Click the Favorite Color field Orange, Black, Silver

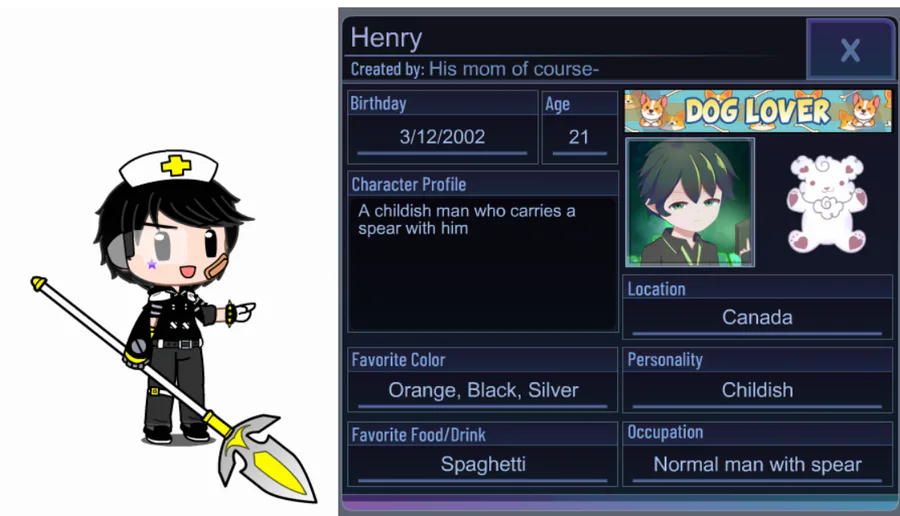click(483, 390)
